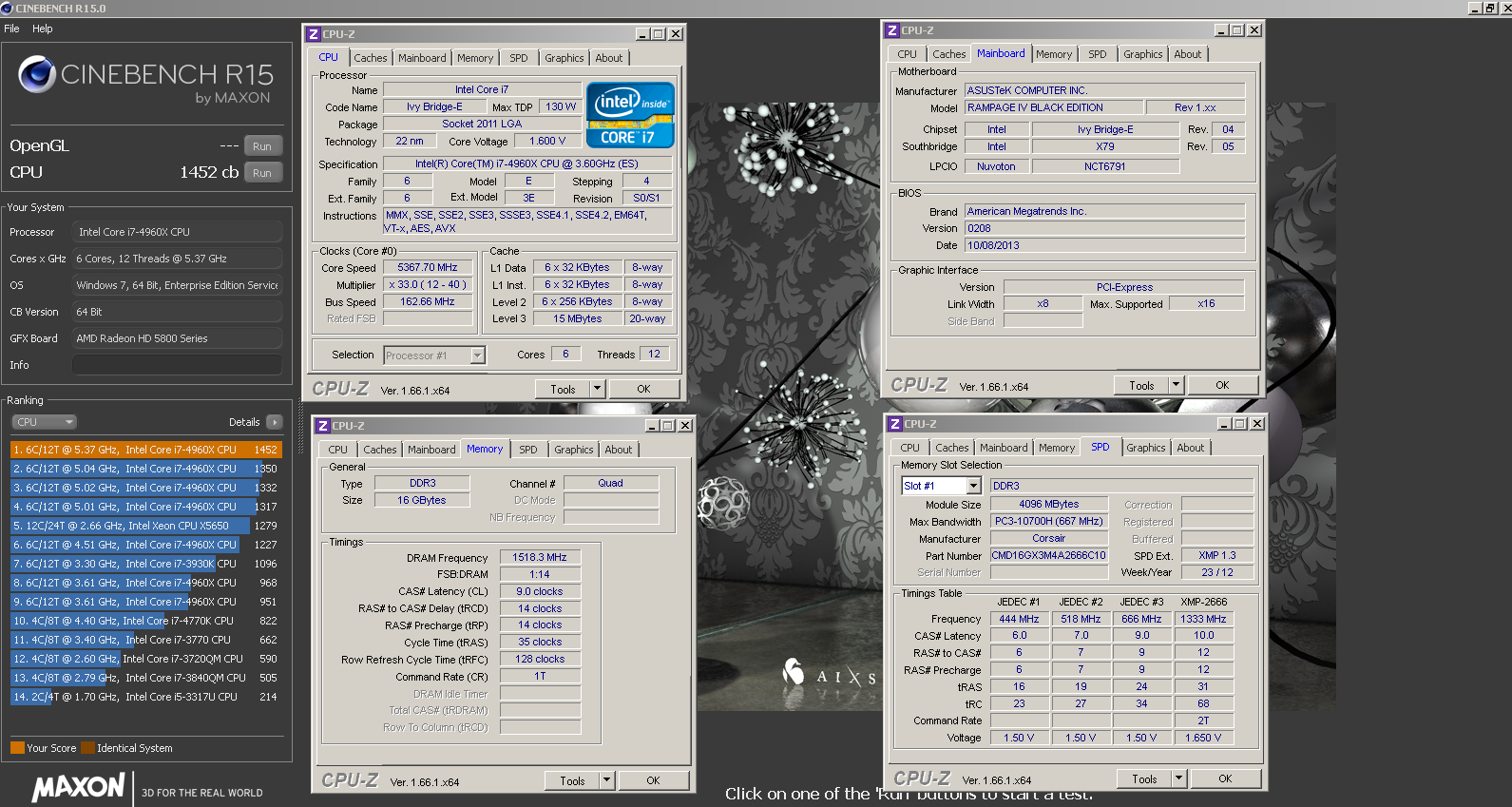Viewport: 1512px width, 807px height.
Task: Open the CPU ranking type dropdown
Action: (45, 422)
